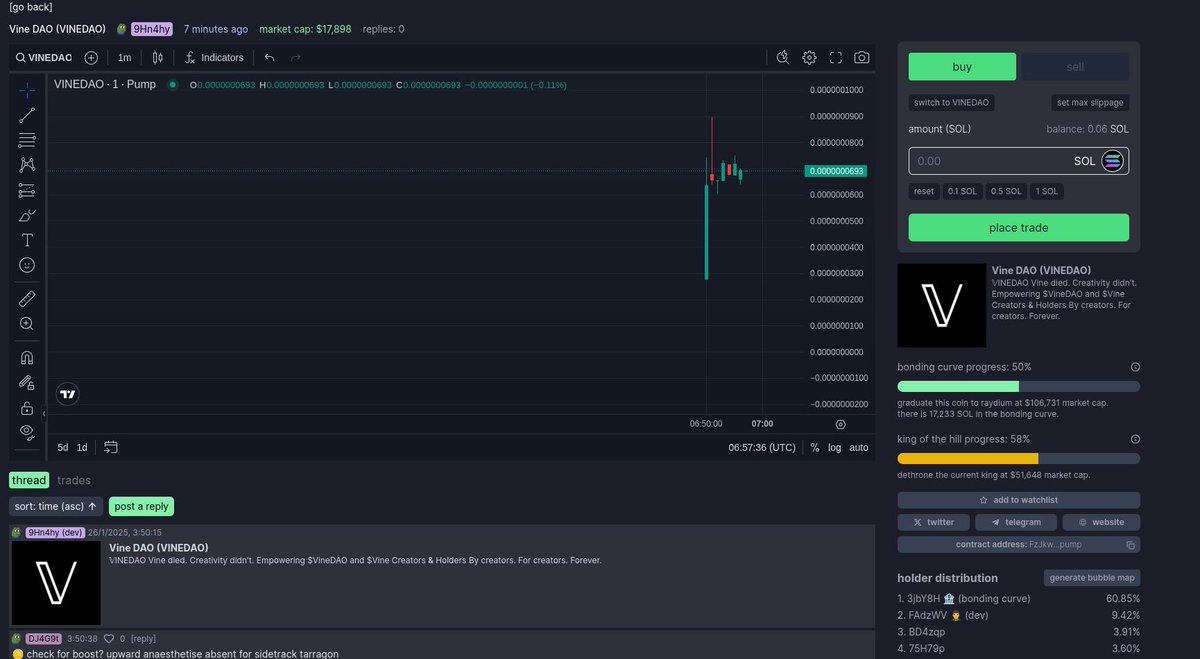Add symbol to compare with plus icon

coord(91,58)
